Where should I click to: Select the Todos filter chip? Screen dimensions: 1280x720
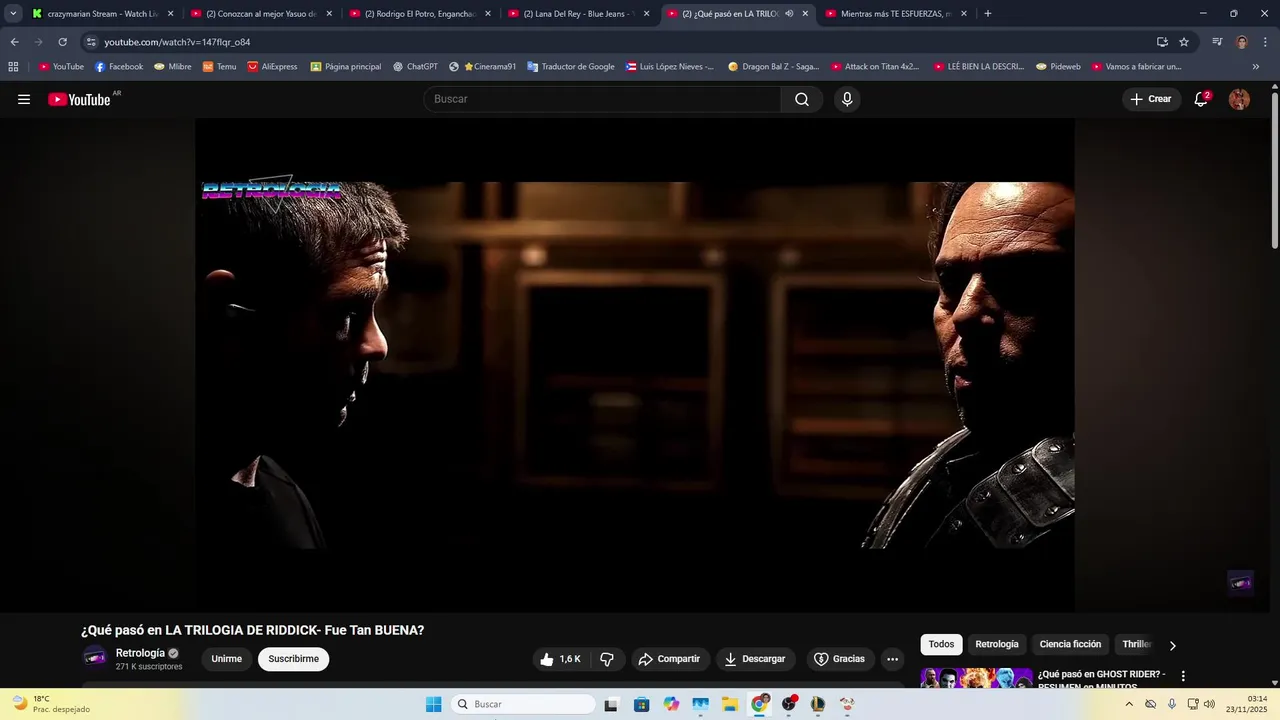point(941,644)
